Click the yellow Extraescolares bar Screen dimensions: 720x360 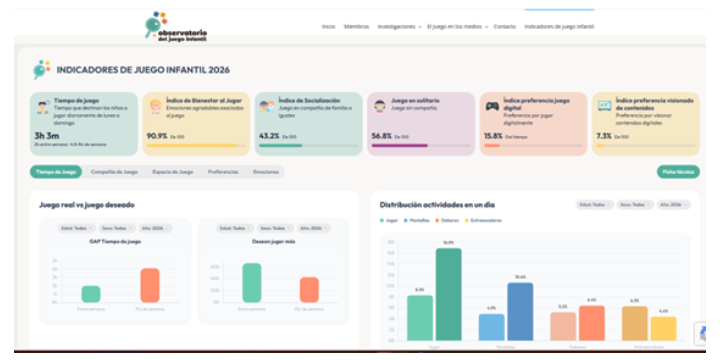pos(664,329)
